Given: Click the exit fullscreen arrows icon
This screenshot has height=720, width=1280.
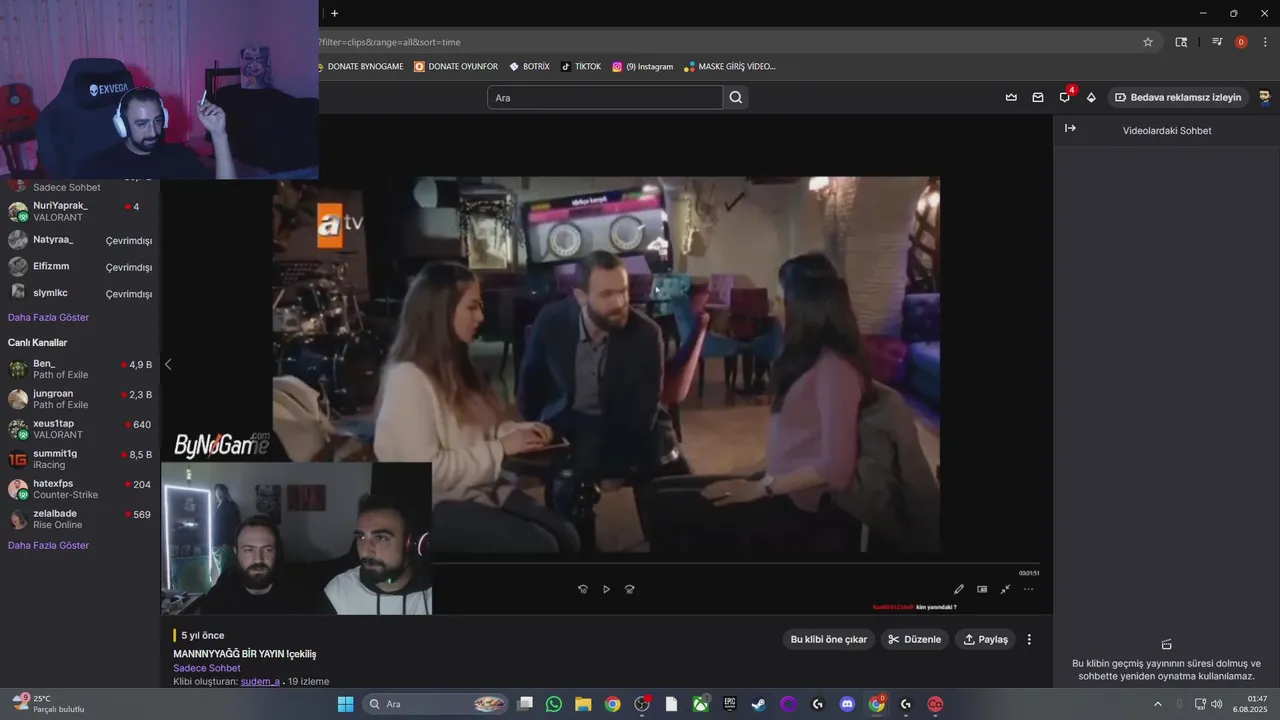Looking at the screenshot, I should 1005,589.
